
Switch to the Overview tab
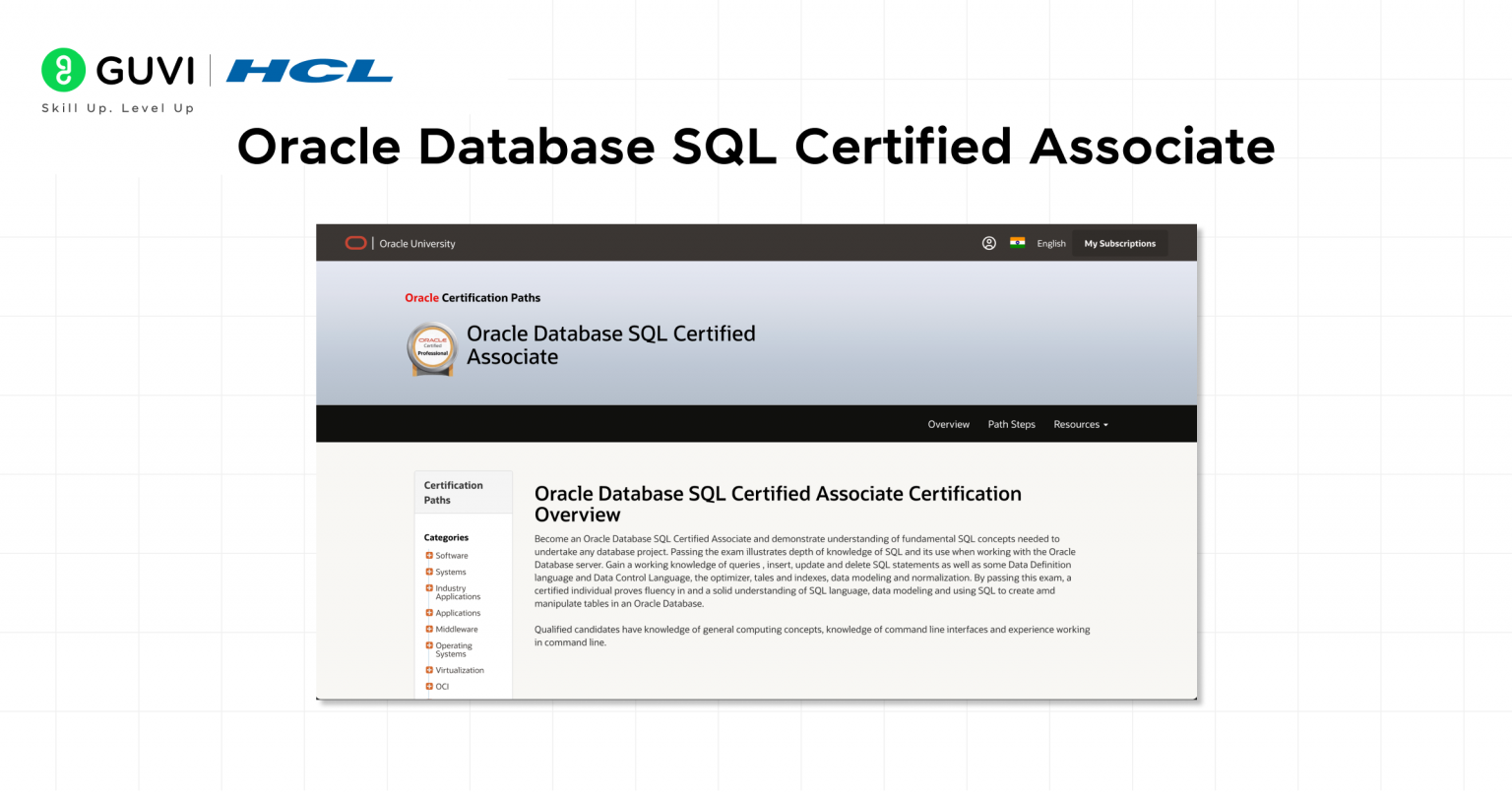coord(948,423)
